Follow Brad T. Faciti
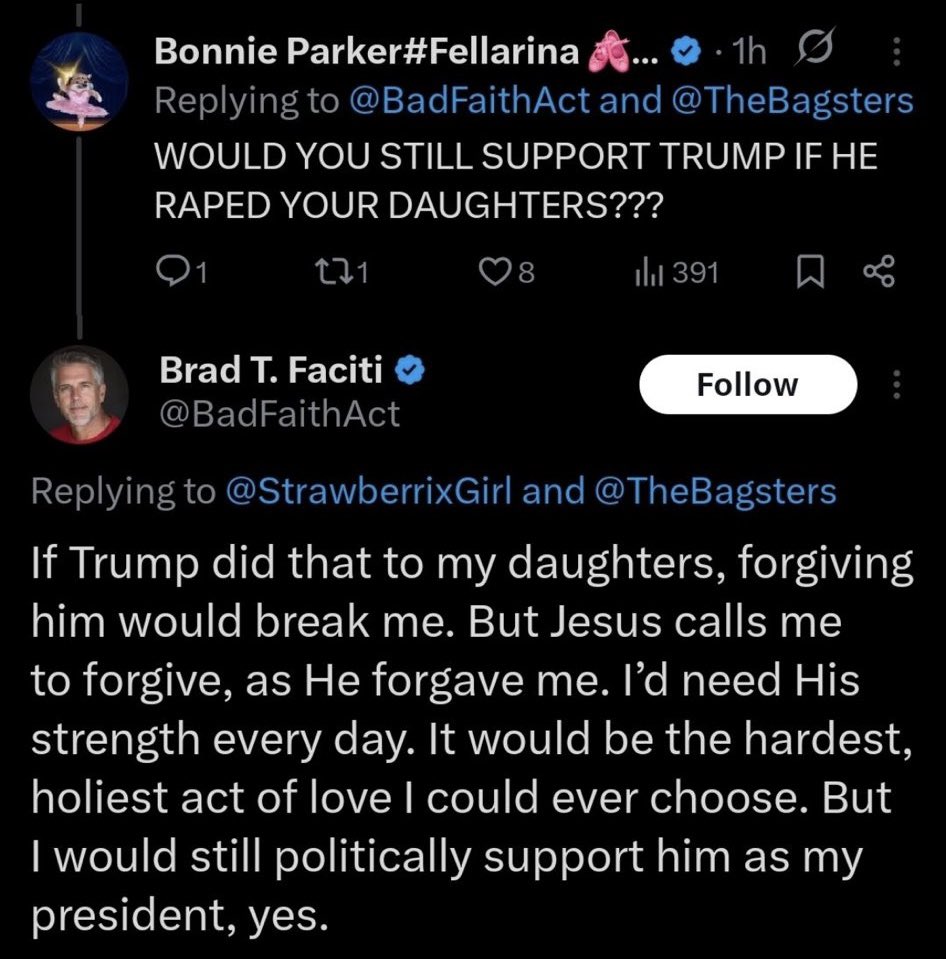The height and width of the screenshot is (959, 946). click(x=747, y=384)
